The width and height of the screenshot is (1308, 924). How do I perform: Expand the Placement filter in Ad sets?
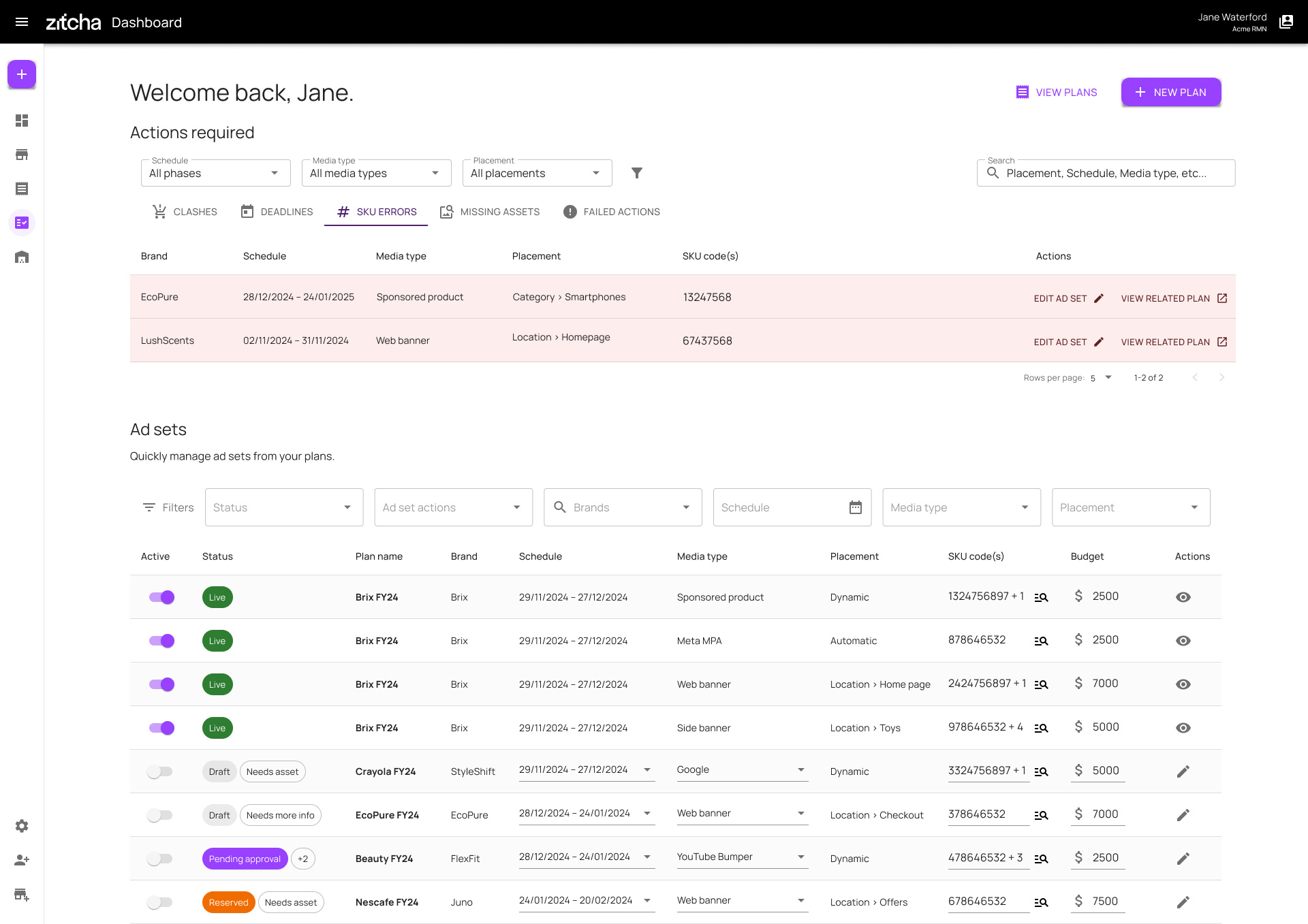click(1131, 507)
